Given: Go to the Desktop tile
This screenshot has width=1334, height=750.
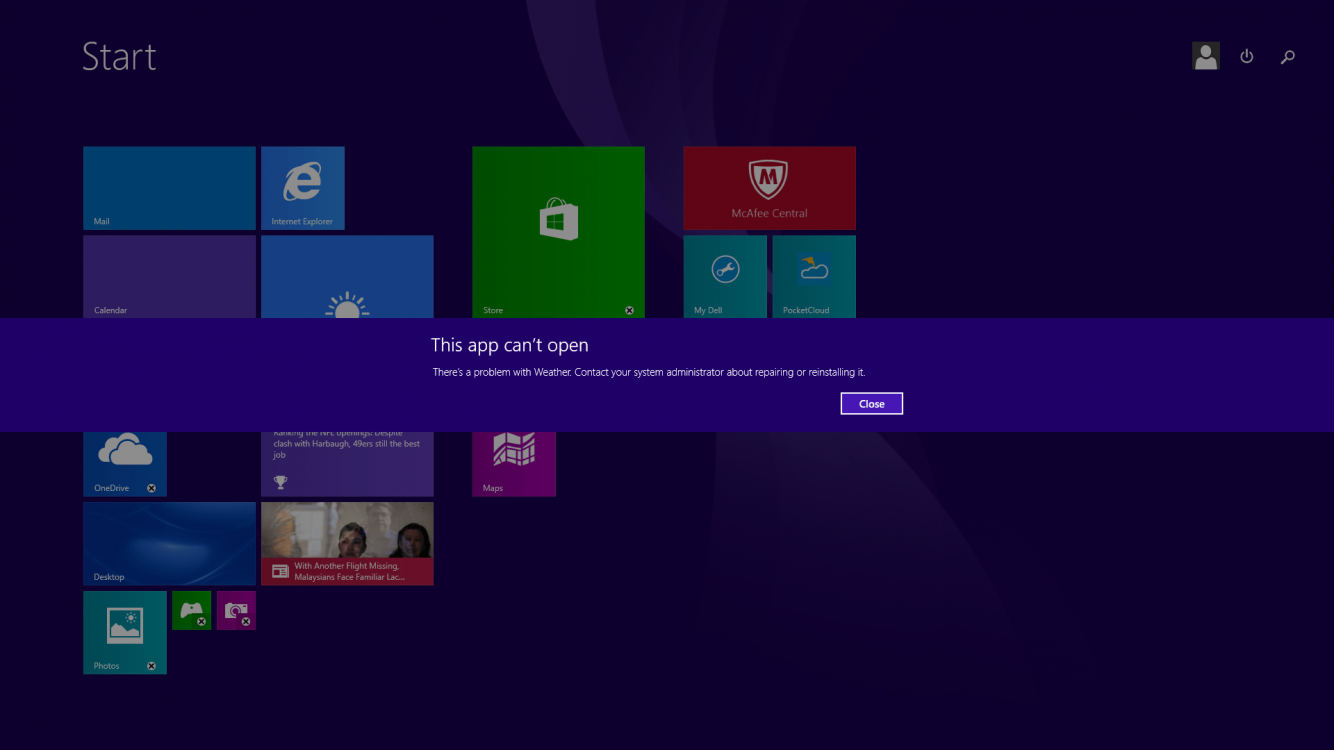Looking at the screenshot, I should pyautogui.click(x=170, y=544).
